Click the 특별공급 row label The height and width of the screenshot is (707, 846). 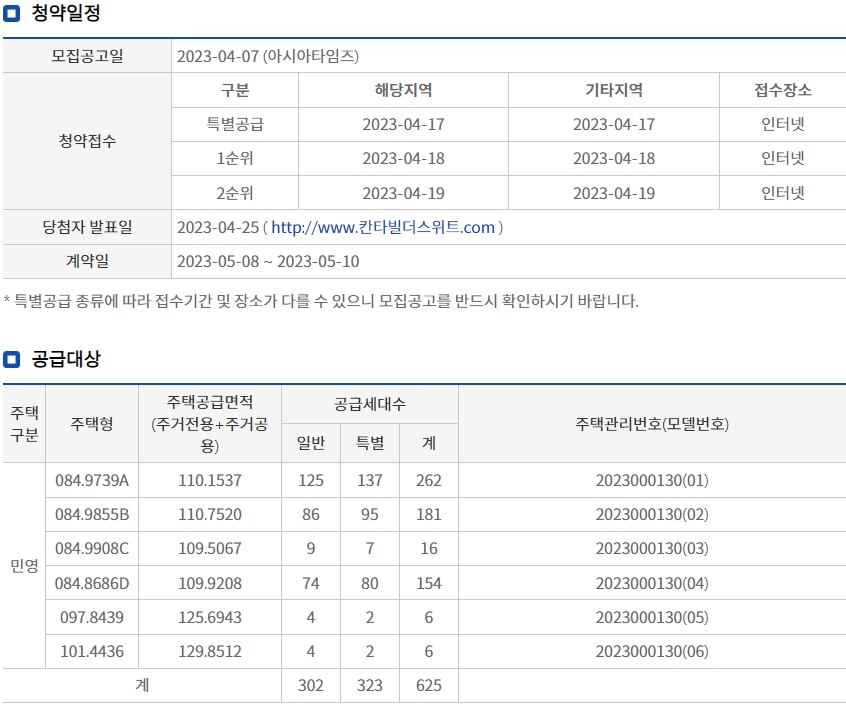(235, 124)
